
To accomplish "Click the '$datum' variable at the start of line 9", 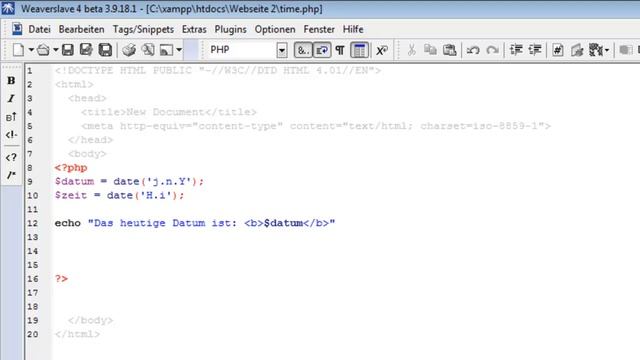I will (x=74, y=182).
